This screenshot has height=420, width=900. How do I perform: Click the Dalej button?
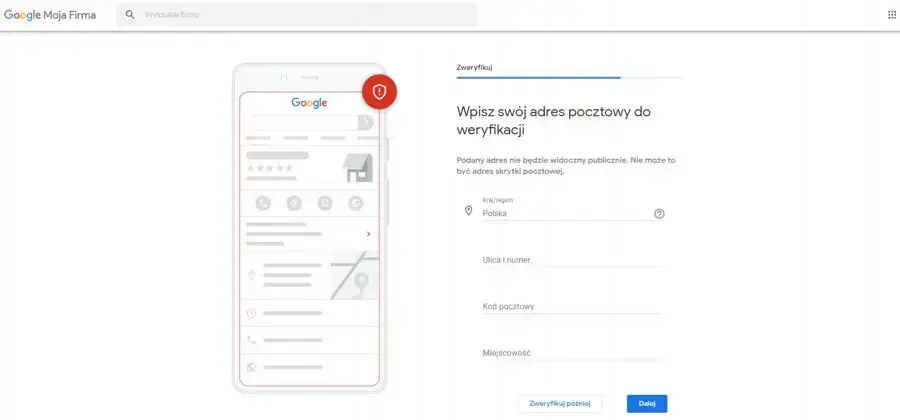[x=646, y=403]
